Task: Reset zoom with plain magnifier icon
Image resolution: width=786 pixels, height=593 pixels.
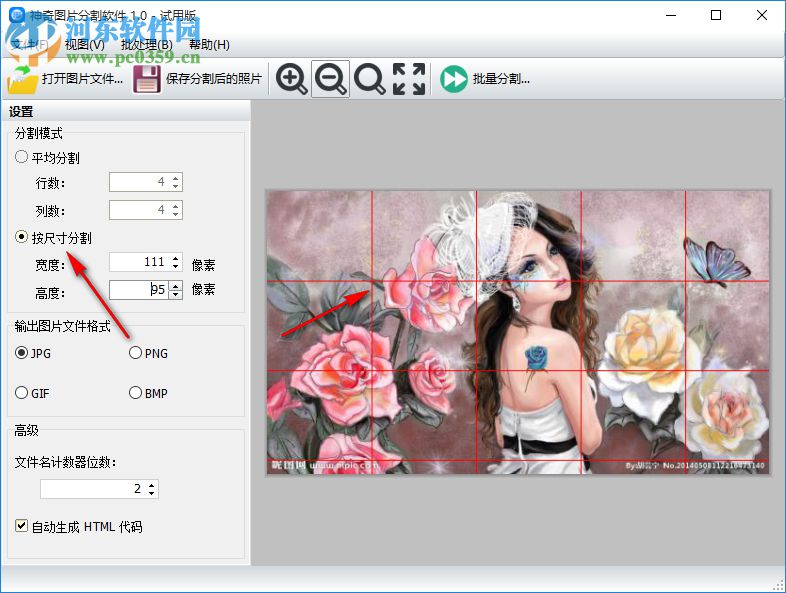Action: point(369,79)
